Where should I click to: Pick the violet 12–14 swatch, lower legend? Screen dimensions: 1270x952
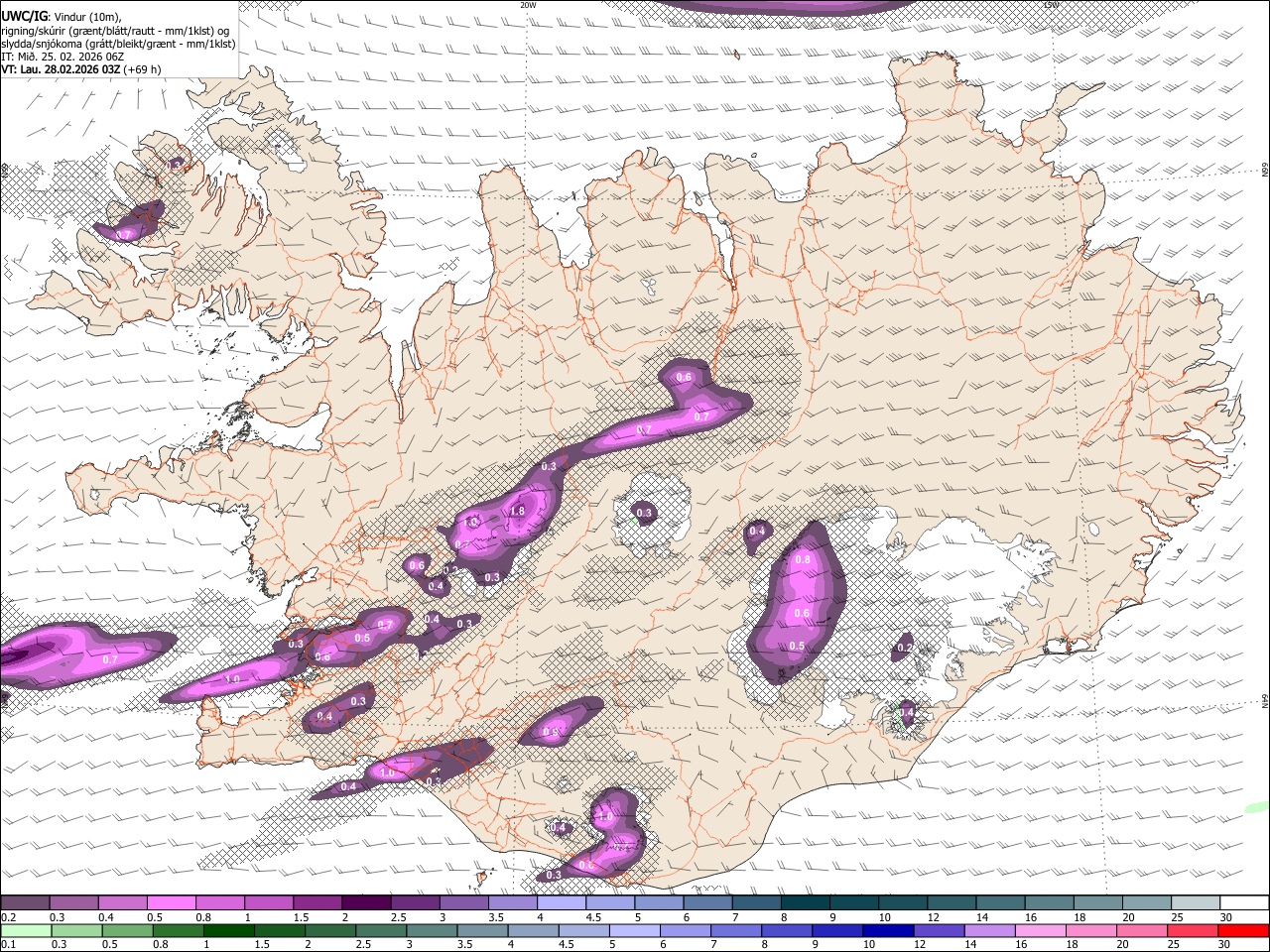click(938, 930)
